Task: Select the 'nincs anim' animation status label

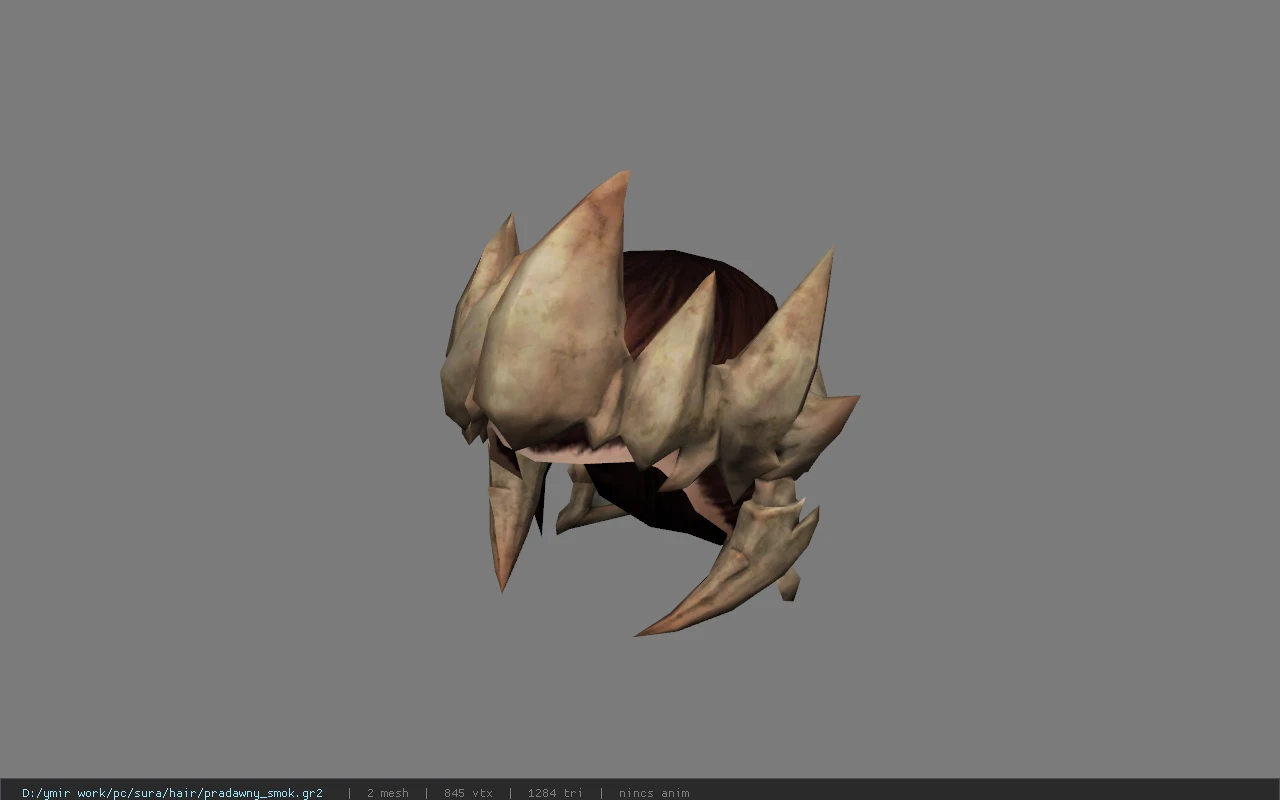Action: [x=654, y=793]
